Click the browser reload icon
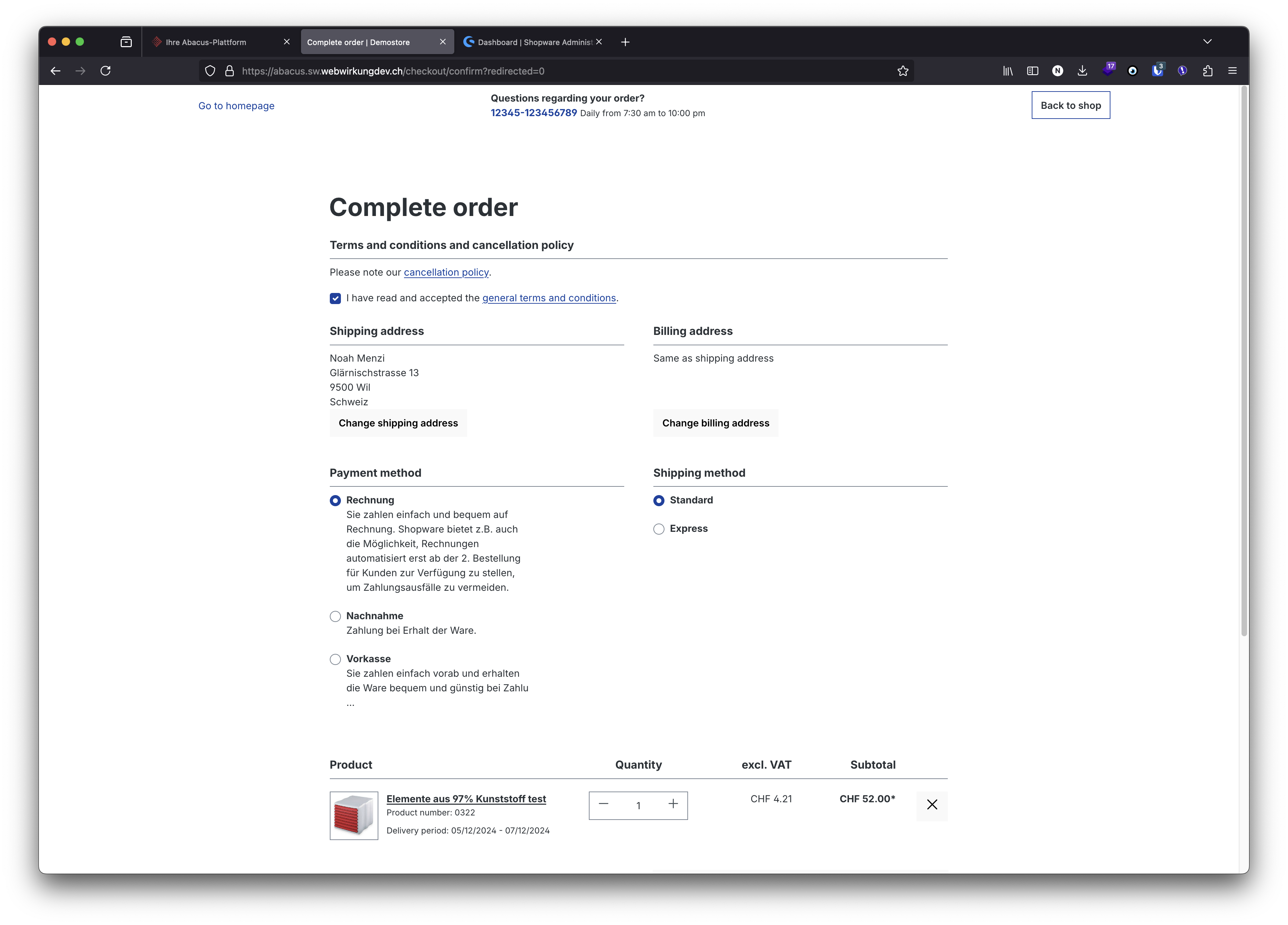 (106, 71)
